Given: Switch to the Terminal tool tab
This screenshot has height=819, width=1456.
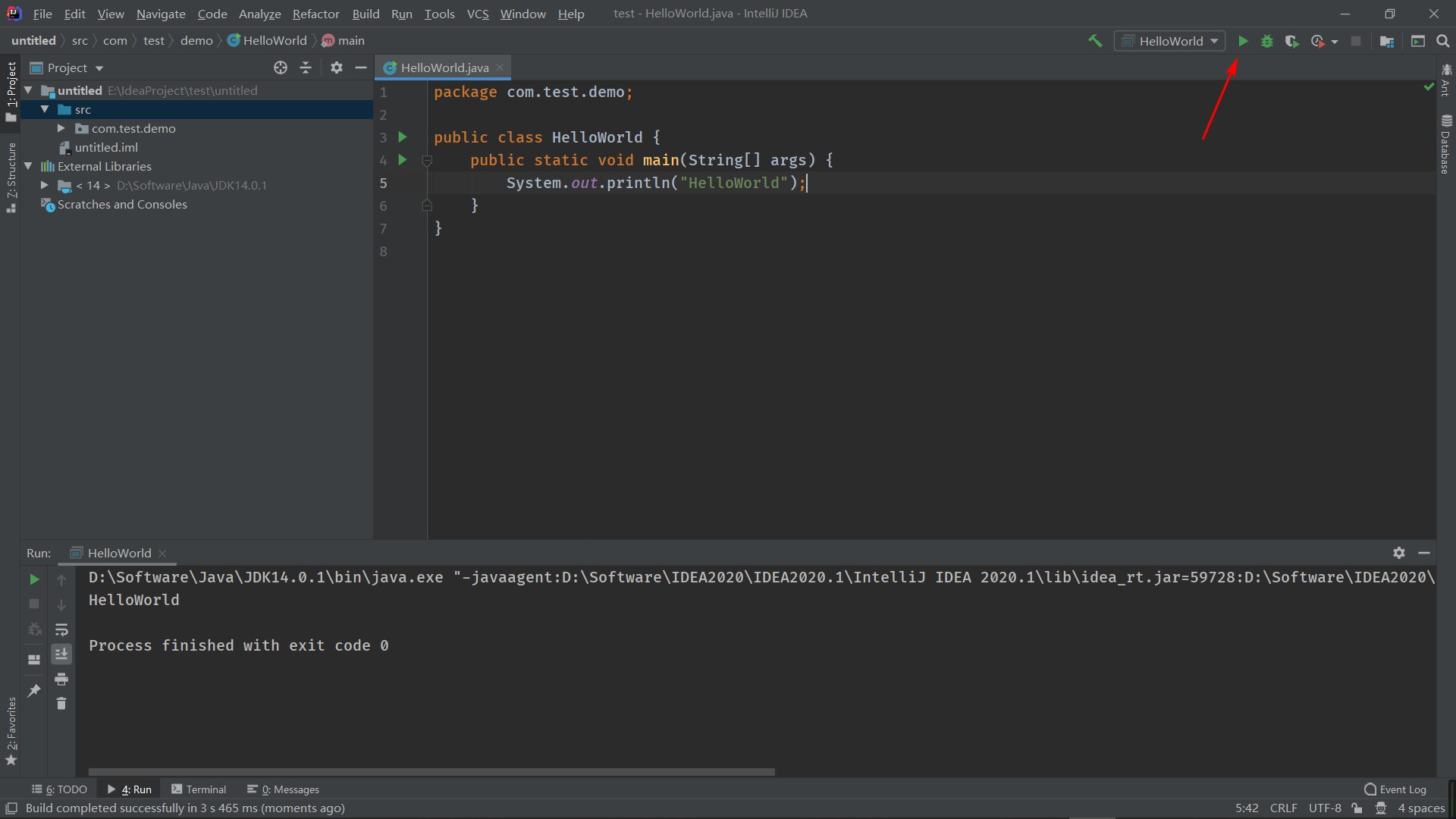Looking at the screenshot, I should [x=199, y=789].
